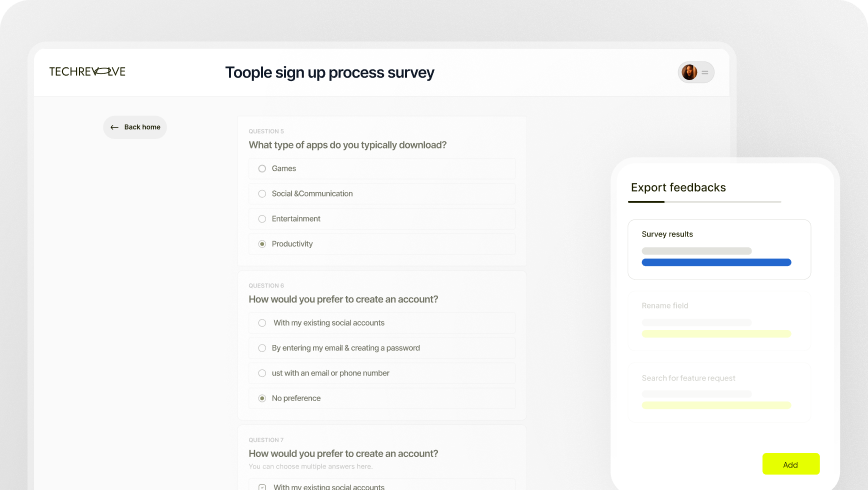Viewport: 868px width, 490px height.
Task: Pick With my existing social accounts in question 6
Action: [x=262, y=323]
